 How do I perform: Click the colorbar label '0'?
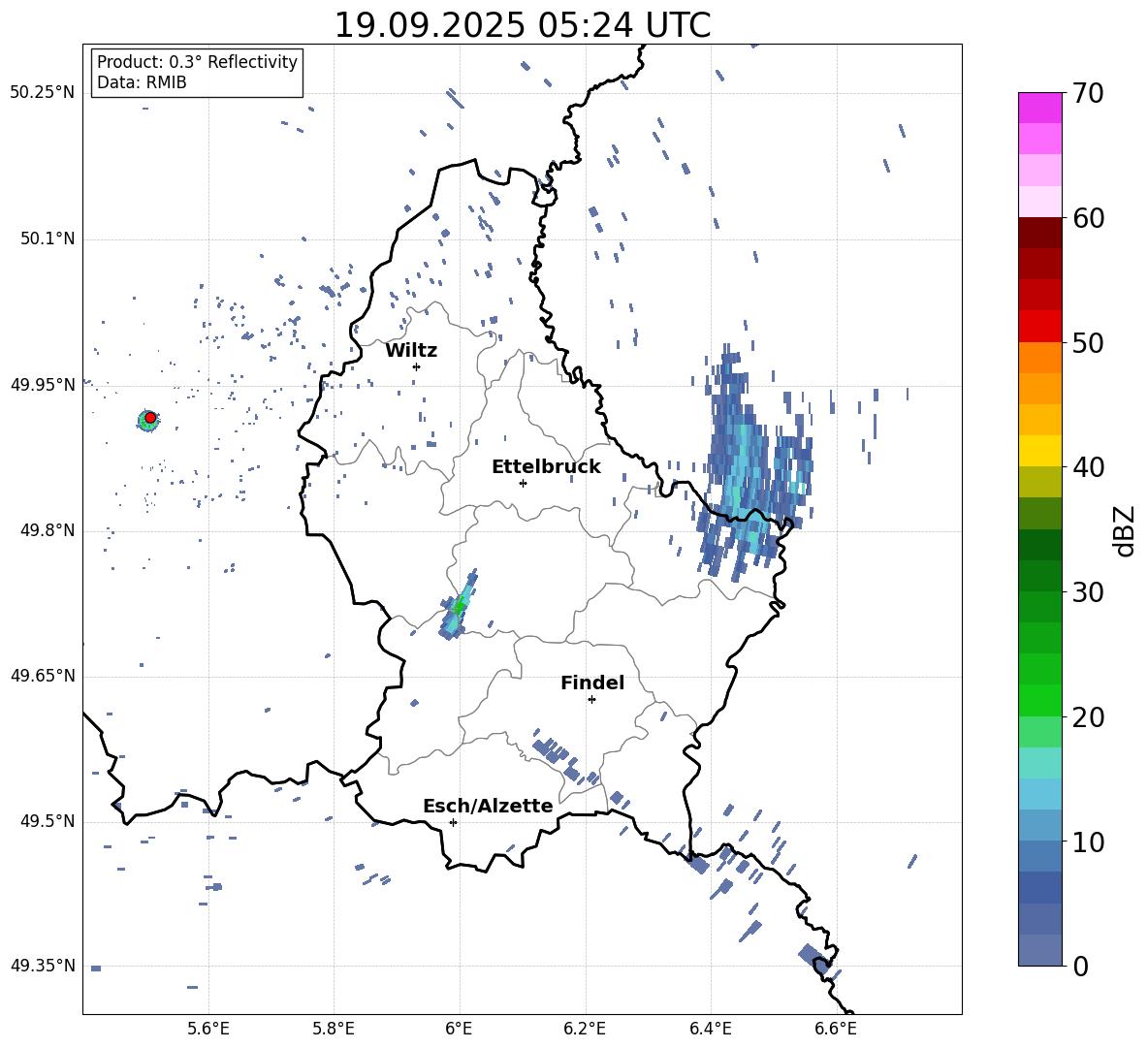pos(1080,966)
